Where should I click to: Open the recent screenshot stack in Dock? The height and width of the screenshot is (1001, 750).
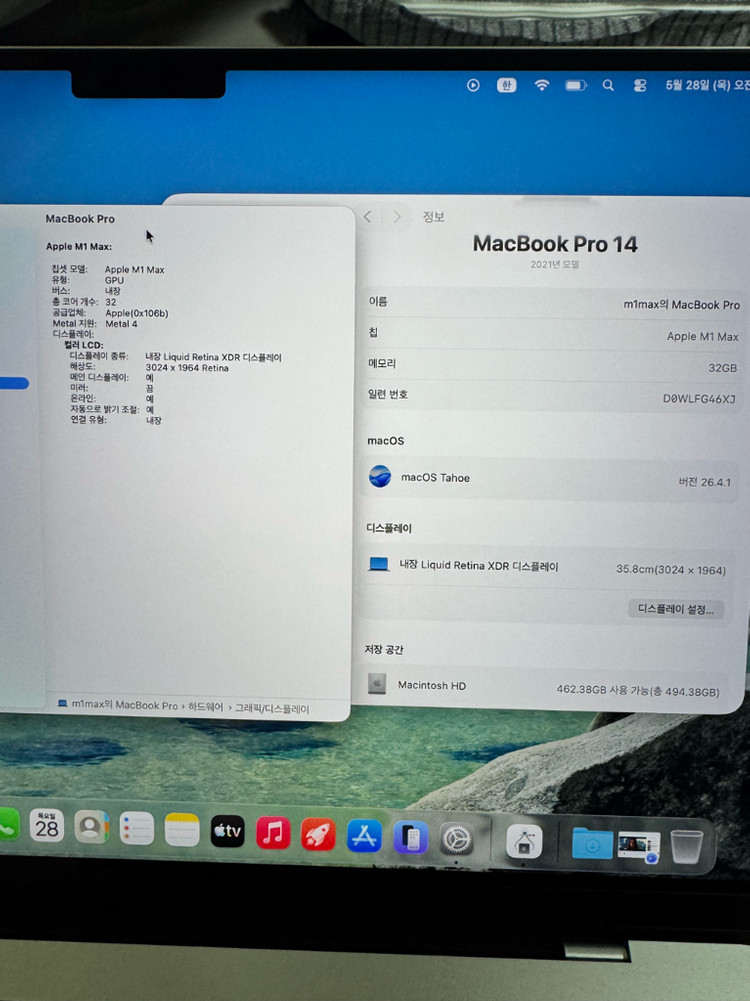[x=638, y=847]
